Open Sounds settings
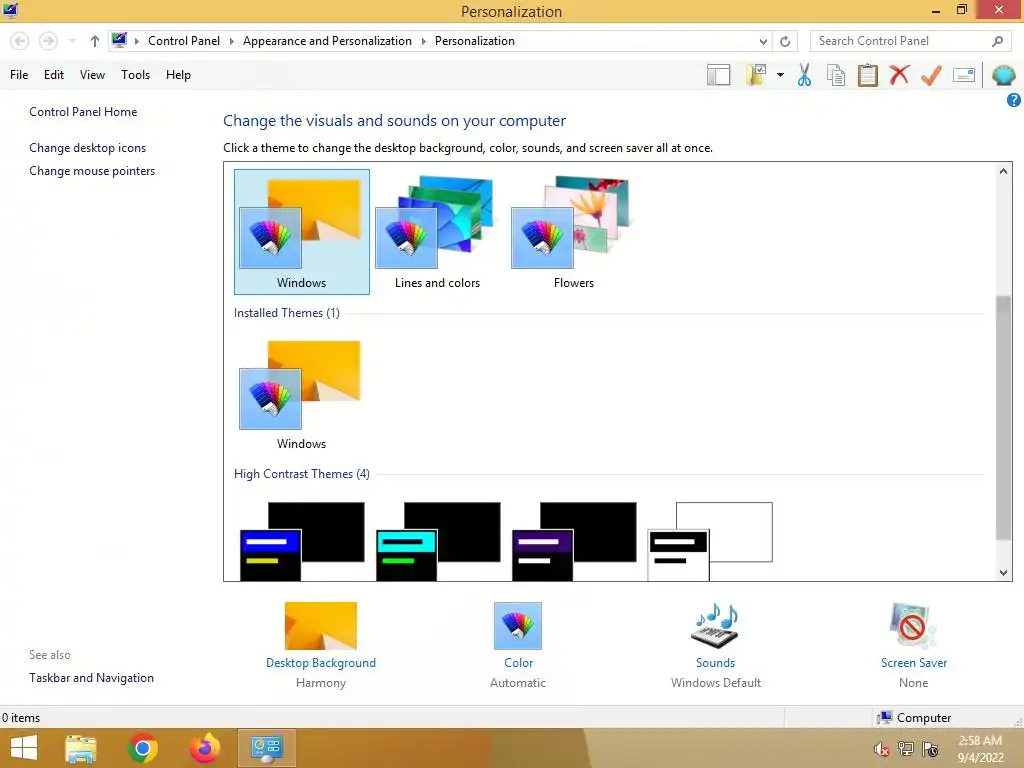The height and width of the screenshot is (768, 1024). [x=716, y=645]
